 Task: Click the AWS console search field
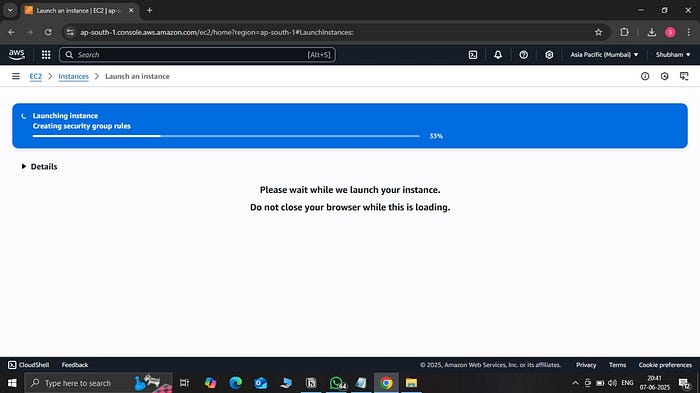tap(197, 54)
